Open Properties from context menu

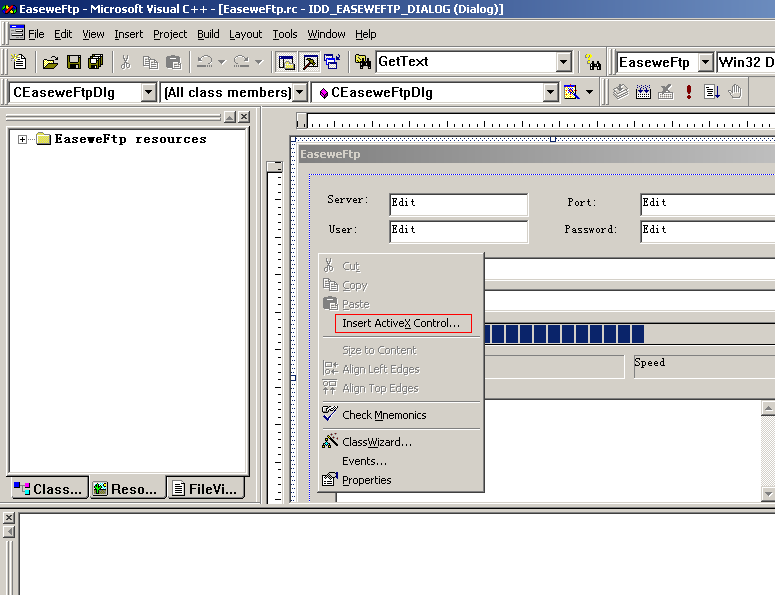click(401, 480)
